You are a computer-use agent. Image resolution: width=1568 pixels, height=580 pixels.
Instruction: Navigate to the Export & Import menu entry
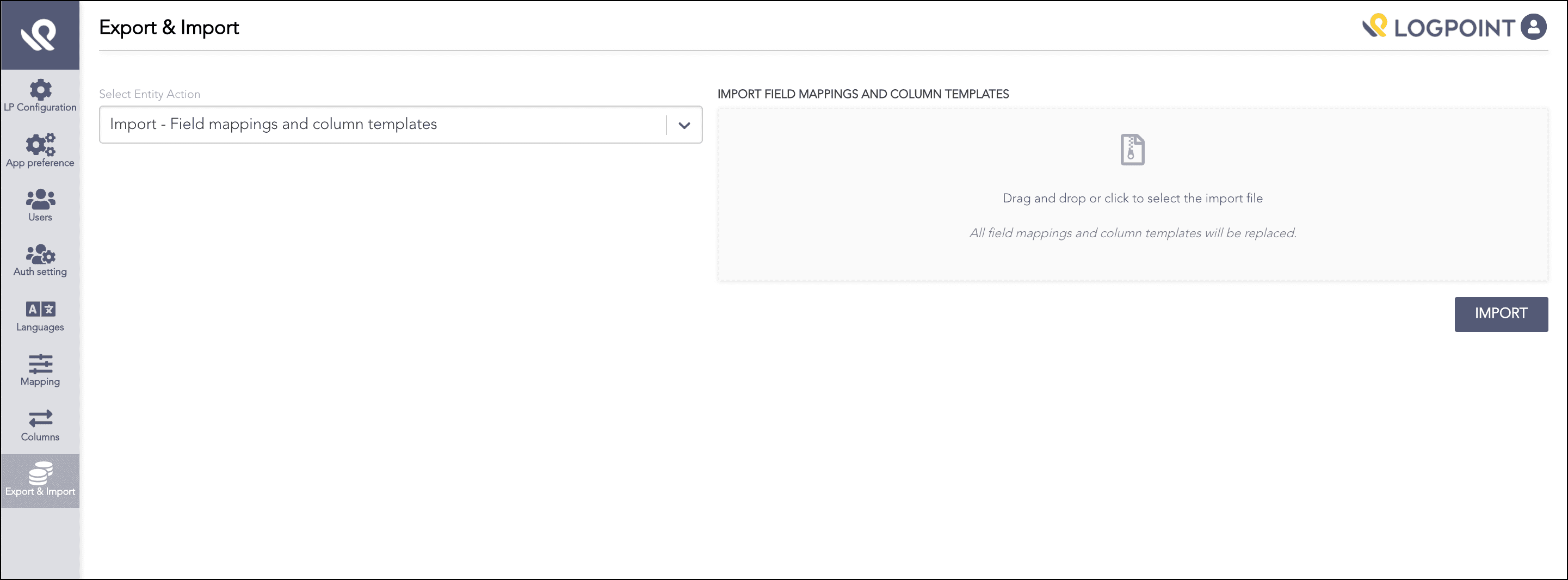(40, 481)
